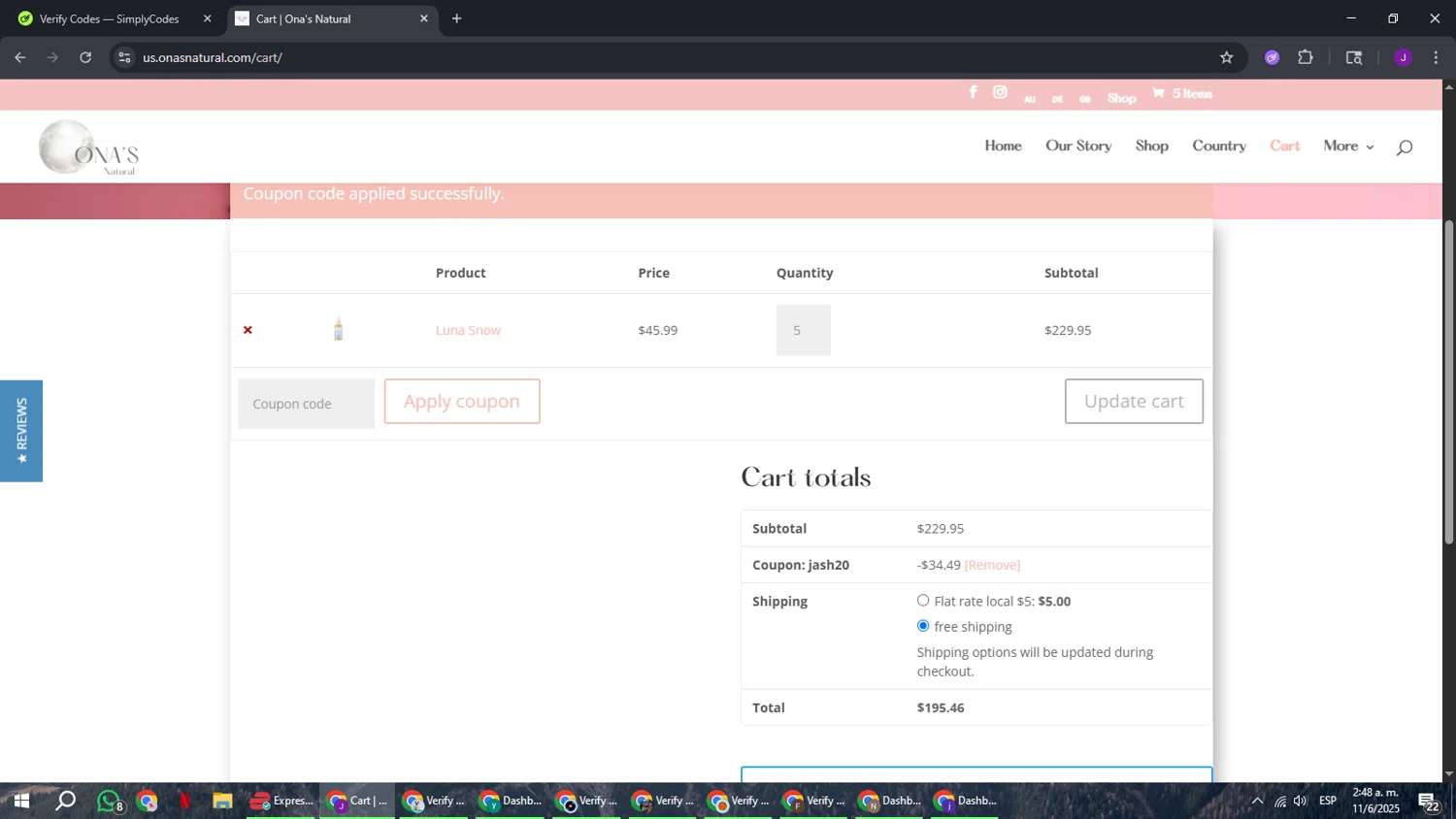Switch to Verify Codes — SimplyCodes tab
1456x819 pixels.
(x=112, y=18)
